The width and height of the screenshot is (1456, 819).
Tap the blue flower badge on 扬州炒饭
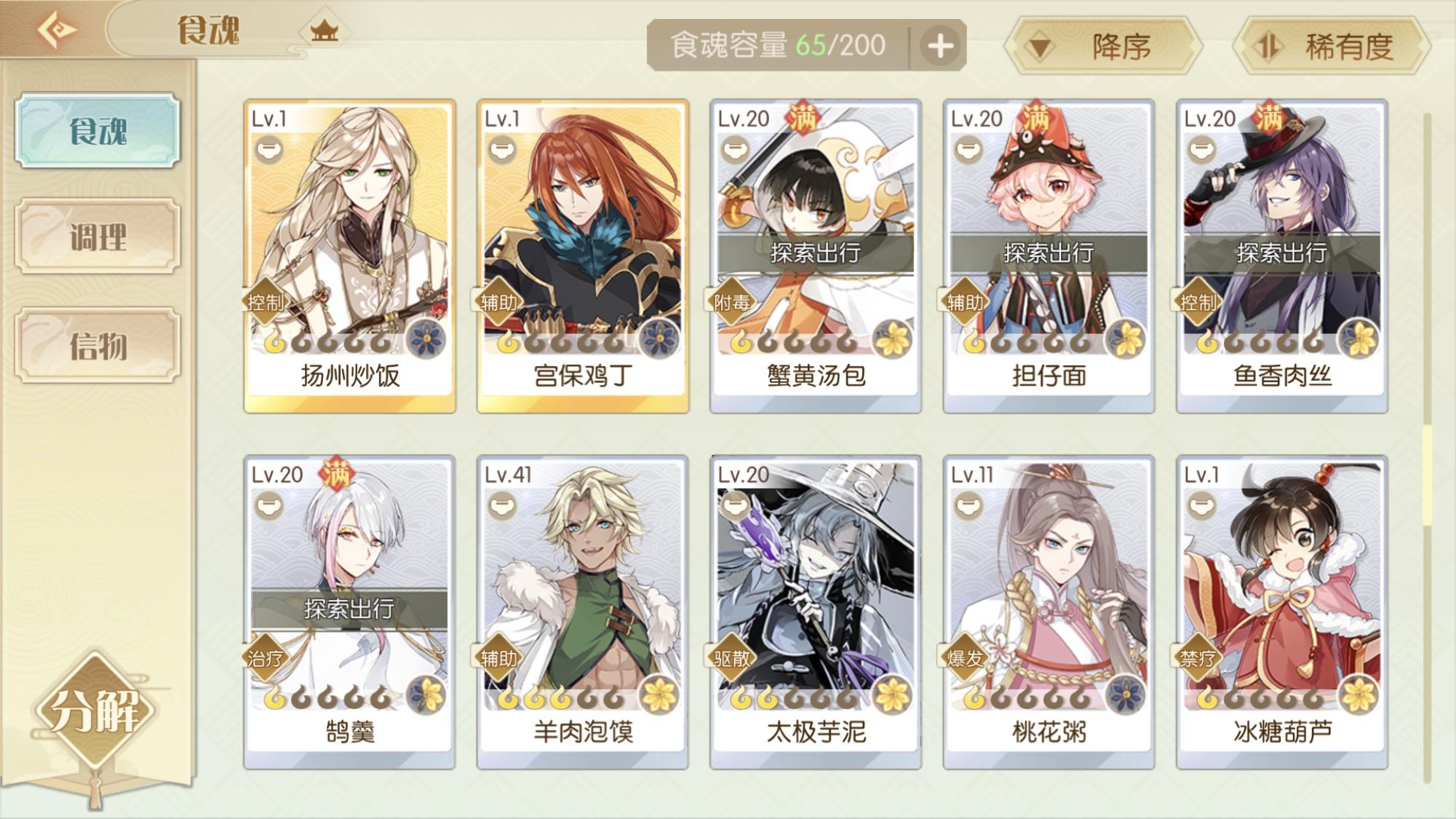tap(426, 339)
